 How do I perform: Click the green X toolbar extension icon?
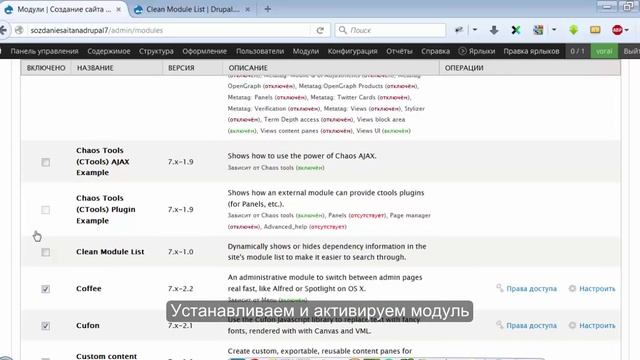516,30
